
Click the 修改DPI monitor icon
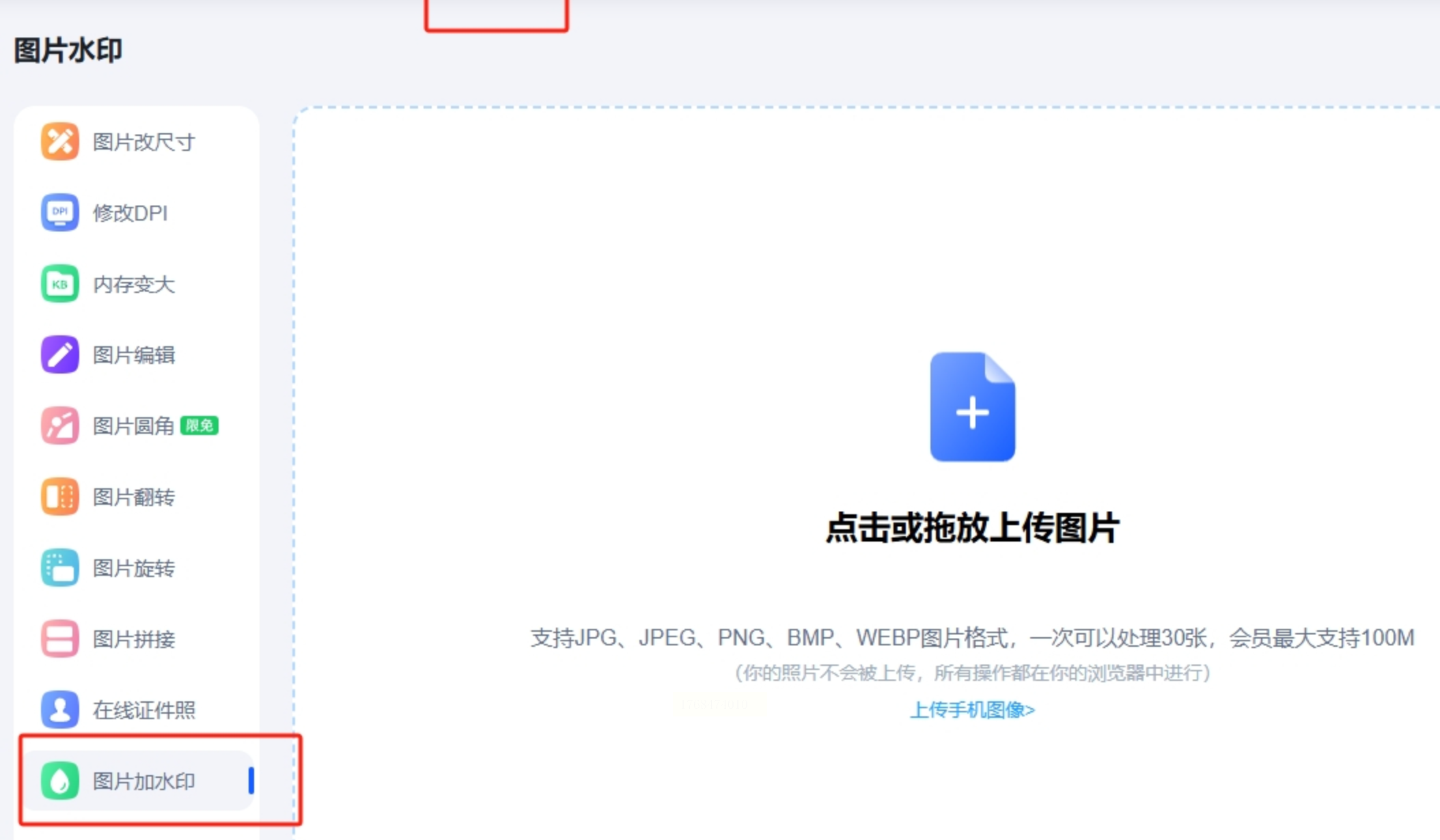coord(59,212)
